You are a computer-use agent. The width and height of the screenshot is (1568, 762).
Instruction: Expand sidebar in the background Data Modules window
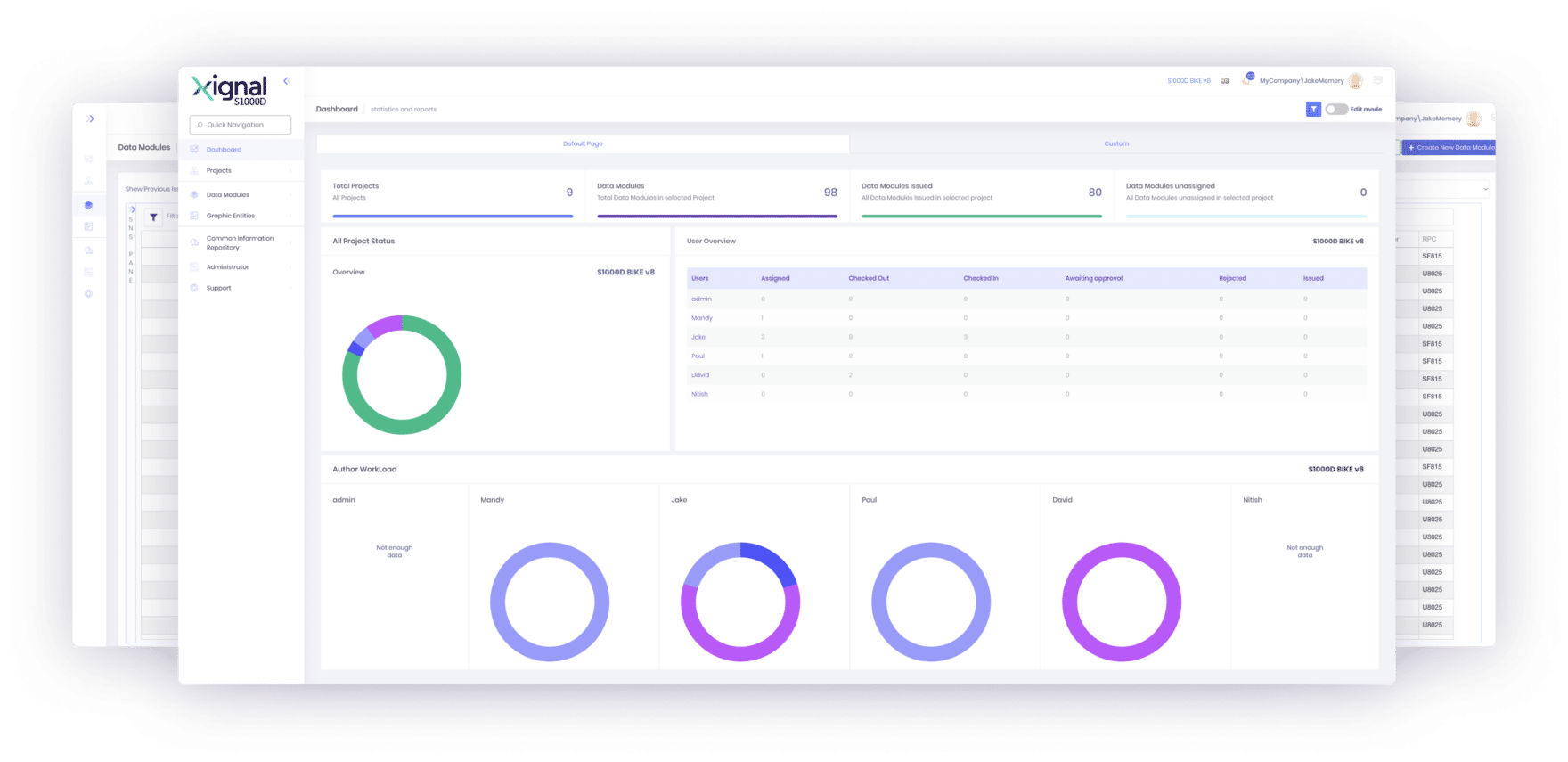point(90,119)
